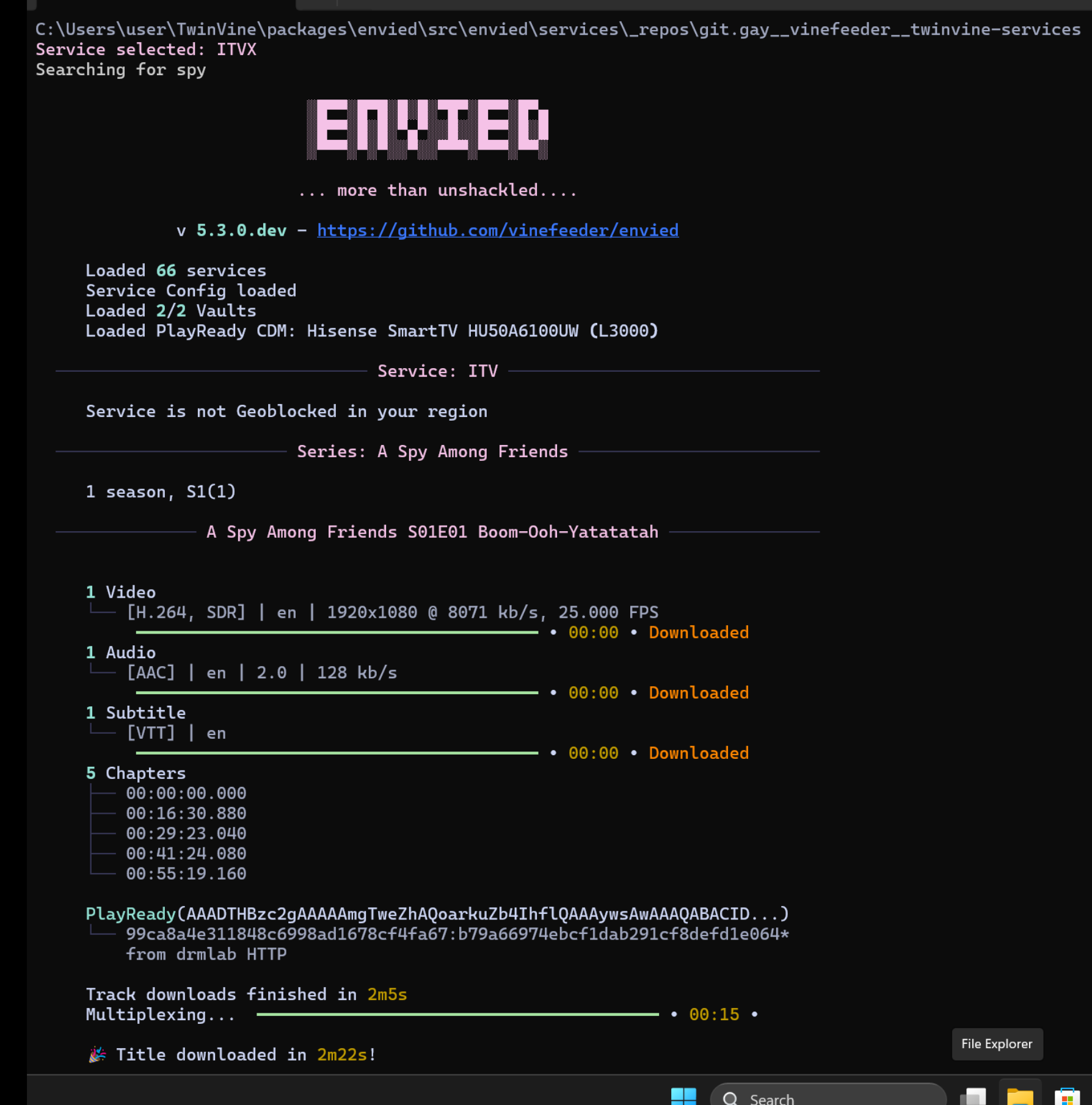Click chapter timestamp '00:29:23.040'
Viewport: 1092px width, 1105px height.
tap(186, 834)
